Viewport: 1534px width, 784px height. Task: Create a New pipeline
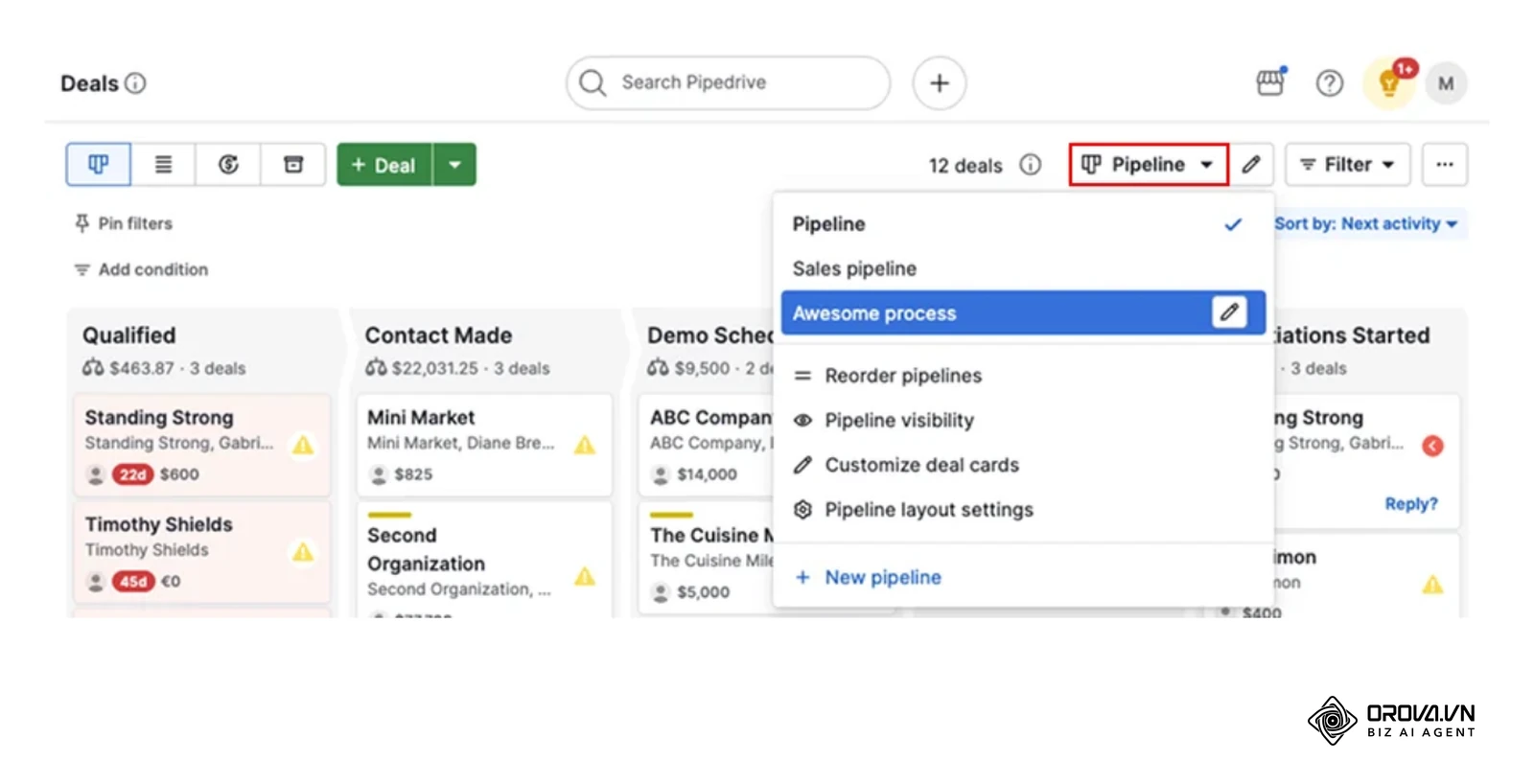click(1023, 577)
